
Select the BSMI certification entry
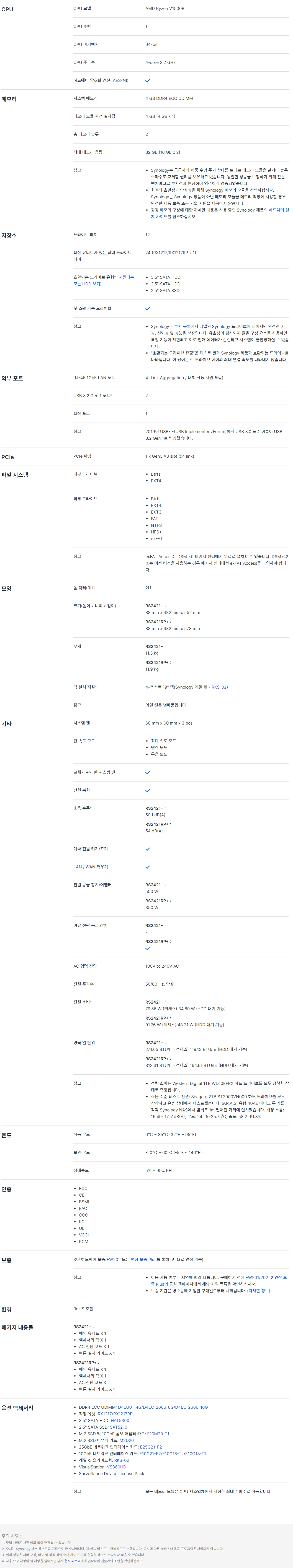click(84, 1202)
